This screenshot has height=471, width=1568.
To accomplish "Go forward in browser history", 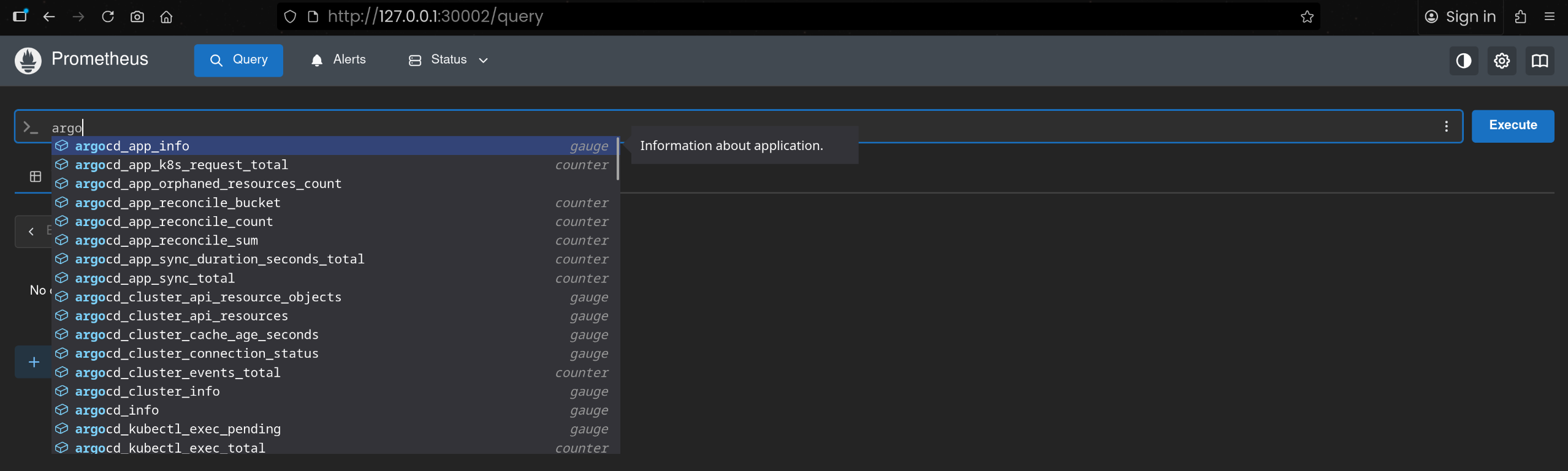I will (x=78, y=17).
